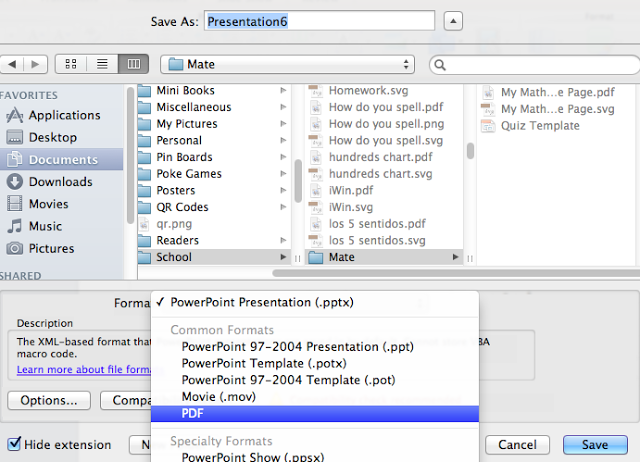
Task: Choose PowerPoint 97-2004 Presentation (.ppt)
Action: coord(315,347)
